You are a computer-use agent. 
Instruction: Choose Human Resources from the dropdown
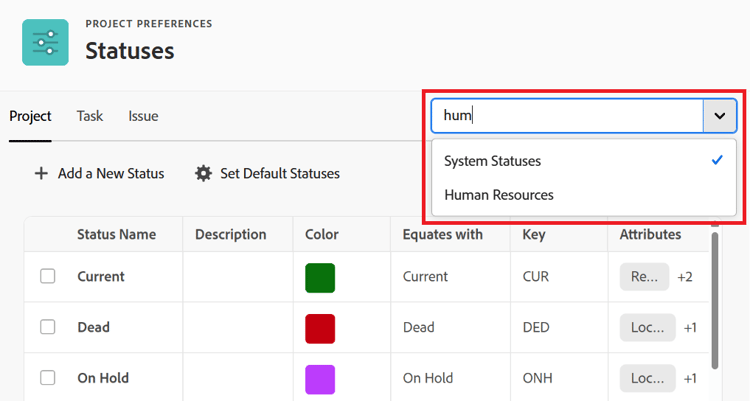tap(499, 195)
